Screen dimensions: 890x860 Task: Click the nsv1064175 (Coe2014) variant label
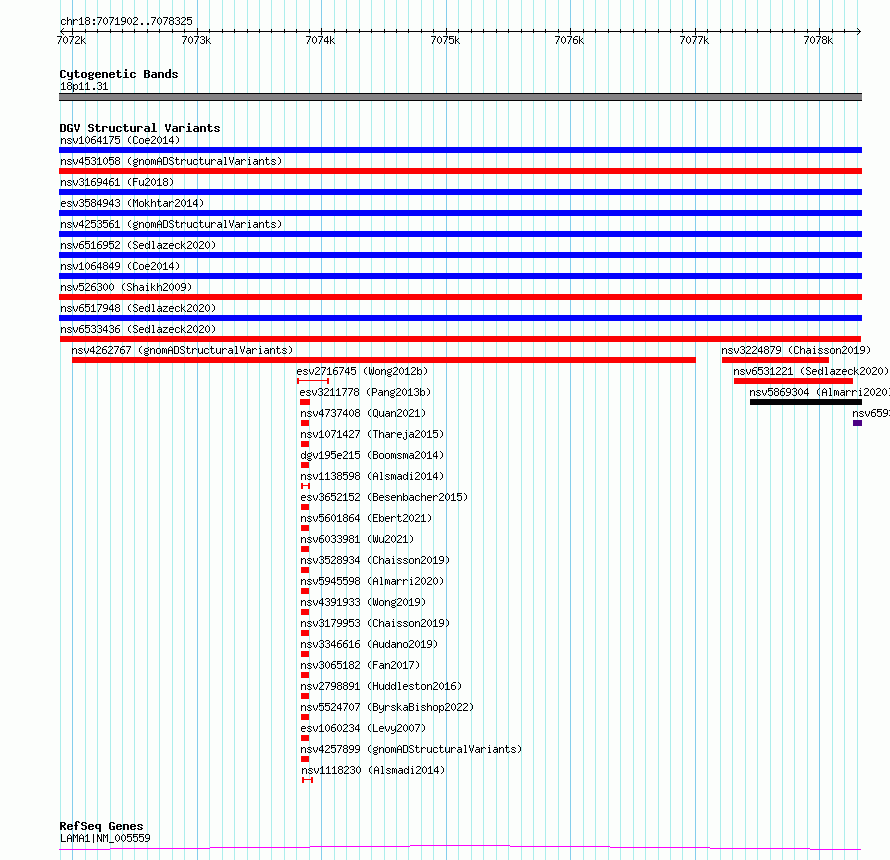(120, 140)
